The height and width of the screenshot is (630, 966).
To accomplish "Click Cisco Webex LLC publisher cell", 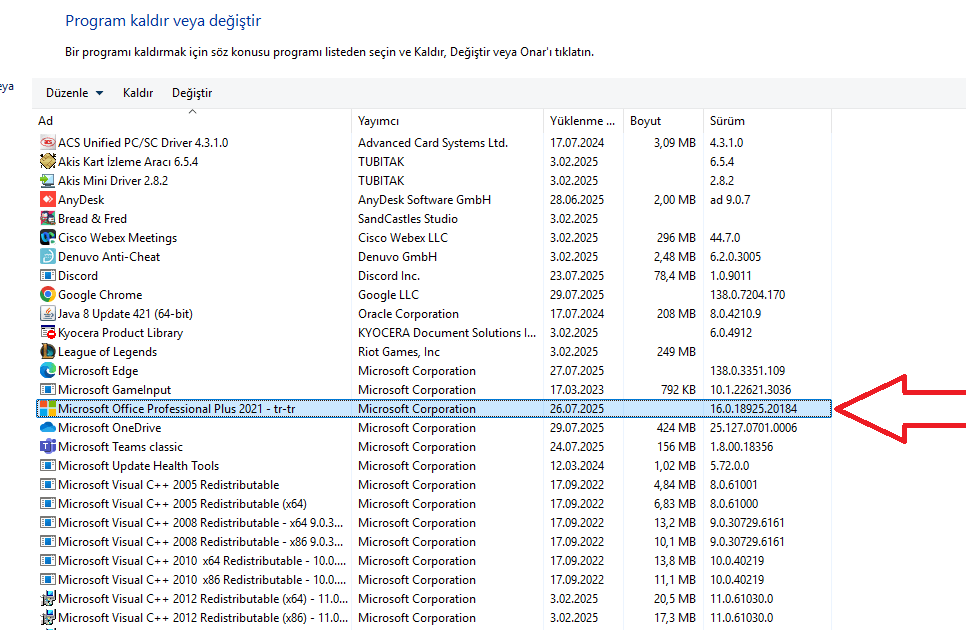I will coord(403,238).
